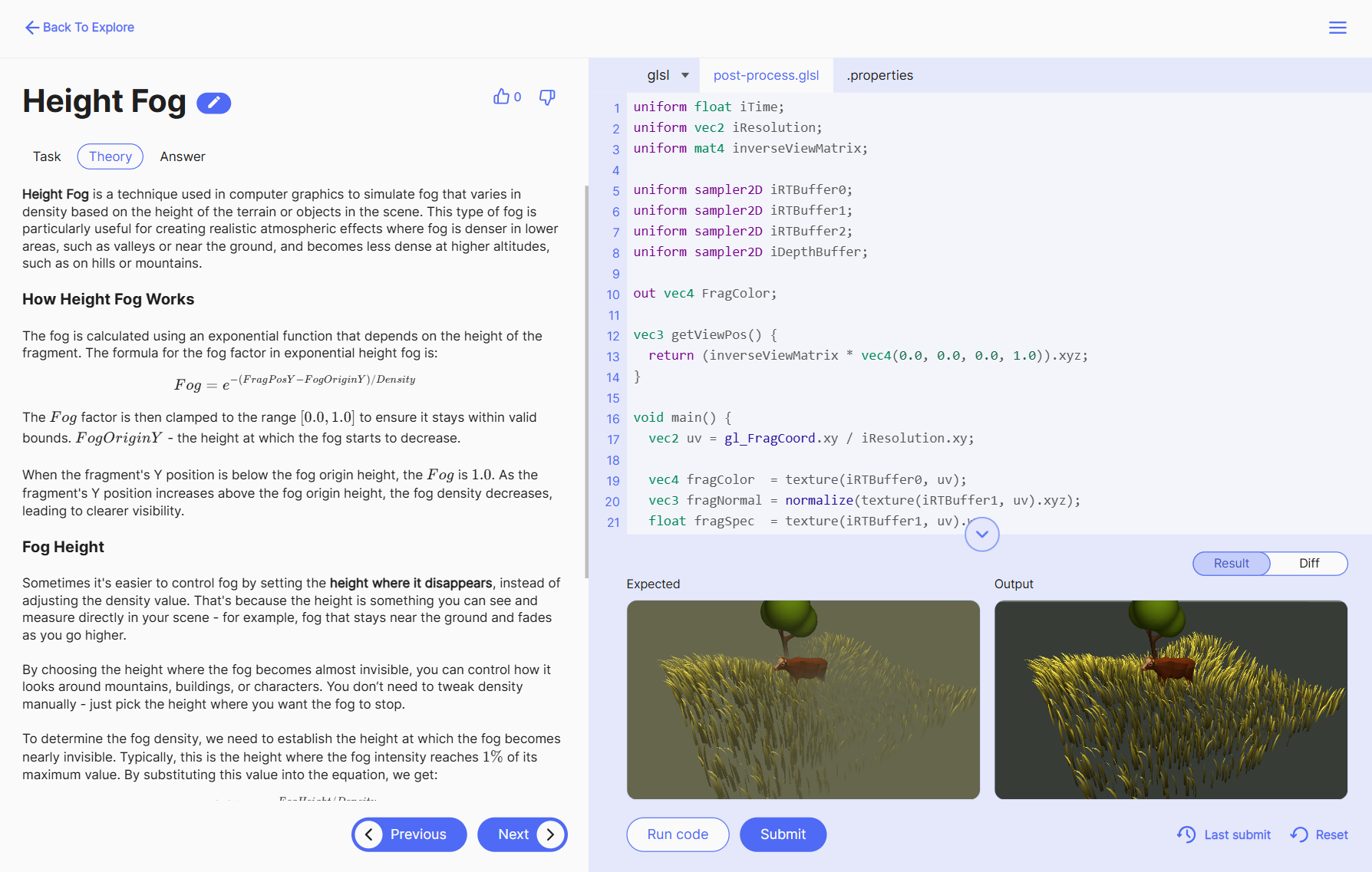Select the Theory pill tab

pyautogui.click(x=110, y=156)
